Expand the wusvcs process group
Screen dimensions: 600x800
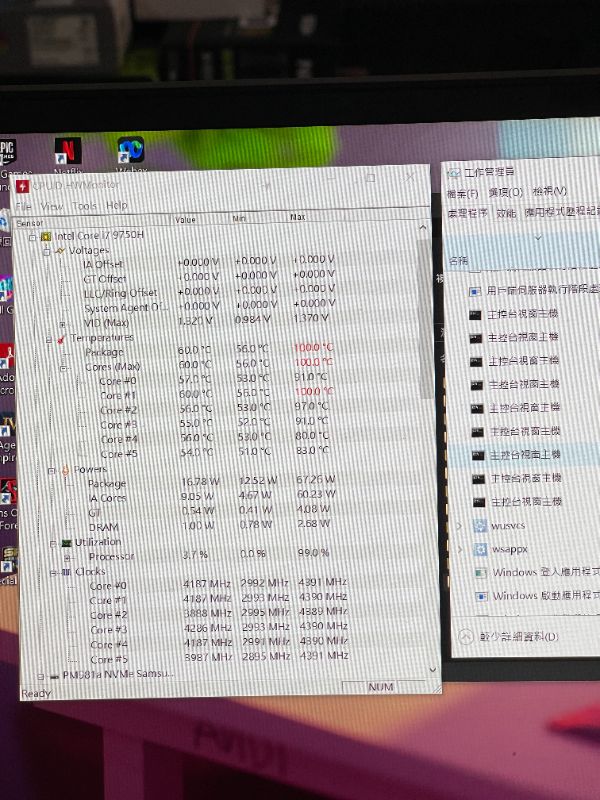tap(459, 526)
